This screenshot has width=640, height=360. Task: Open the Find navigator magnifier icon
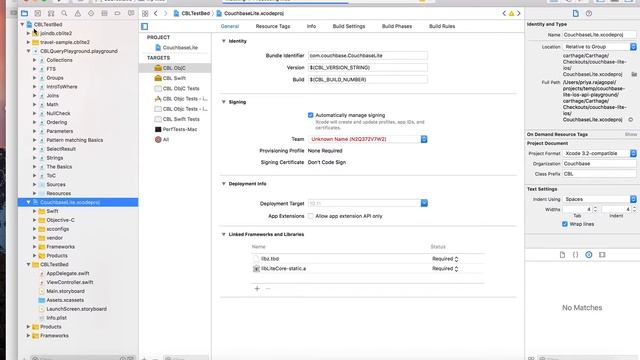(64, 13)
